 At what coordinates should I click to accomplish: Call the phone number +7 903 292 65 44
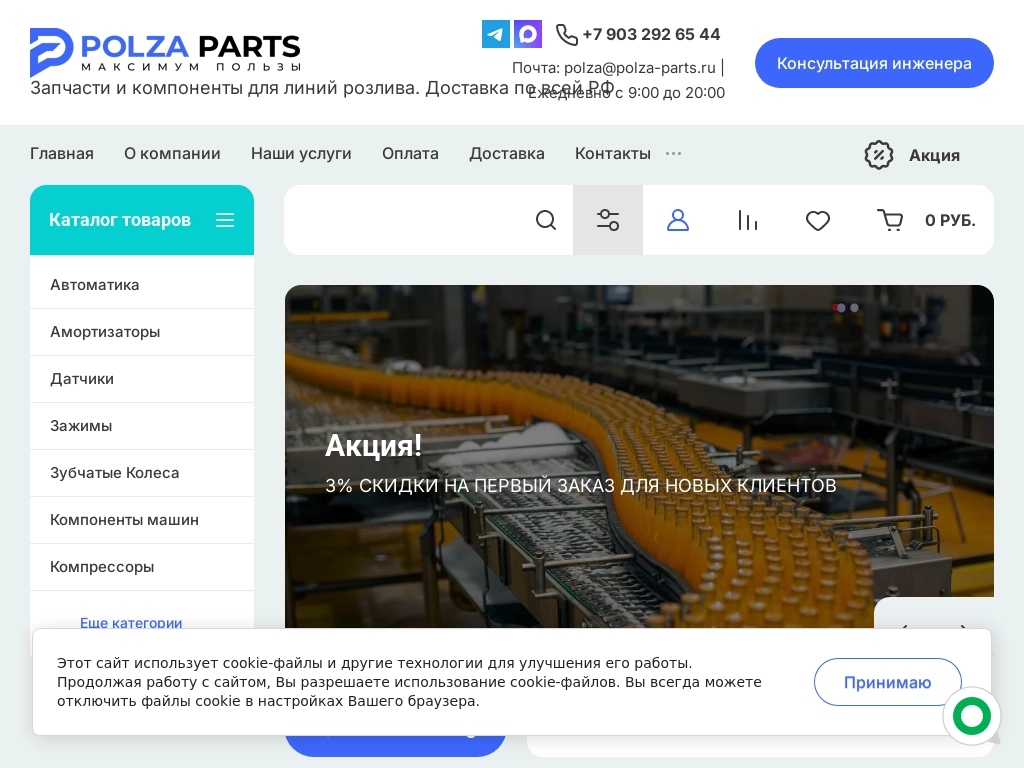[x=651, y=34]
